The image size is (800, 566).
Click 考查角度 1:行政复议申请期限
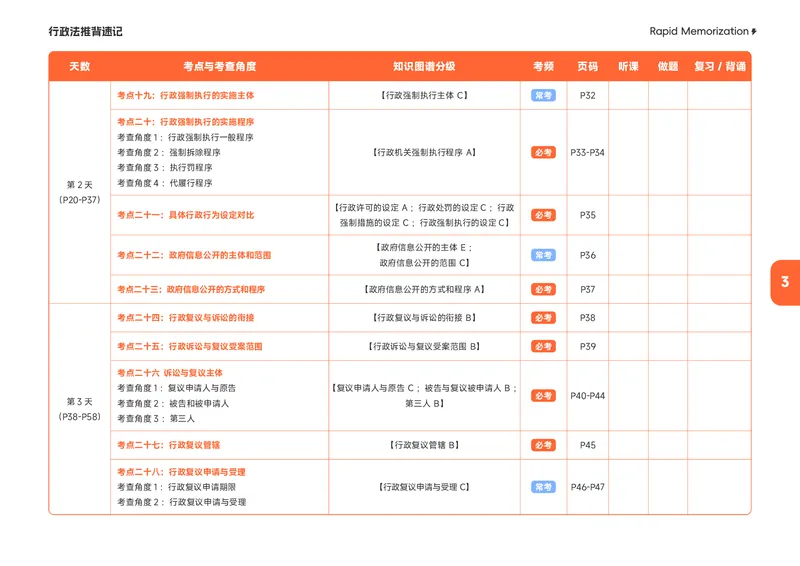(x=177, y=487)
